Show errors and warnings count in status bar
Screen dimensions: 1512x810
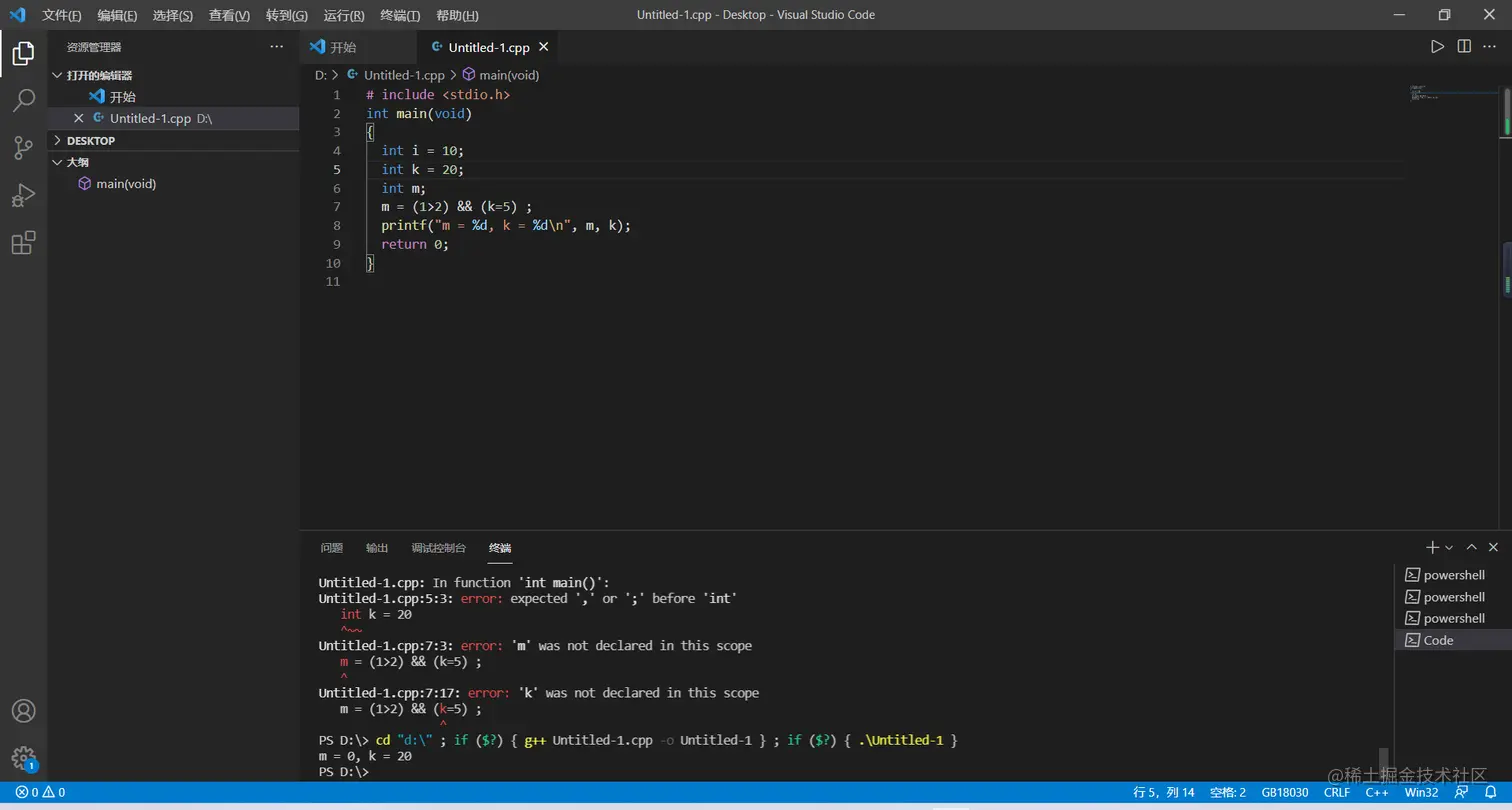coord(40,792)
